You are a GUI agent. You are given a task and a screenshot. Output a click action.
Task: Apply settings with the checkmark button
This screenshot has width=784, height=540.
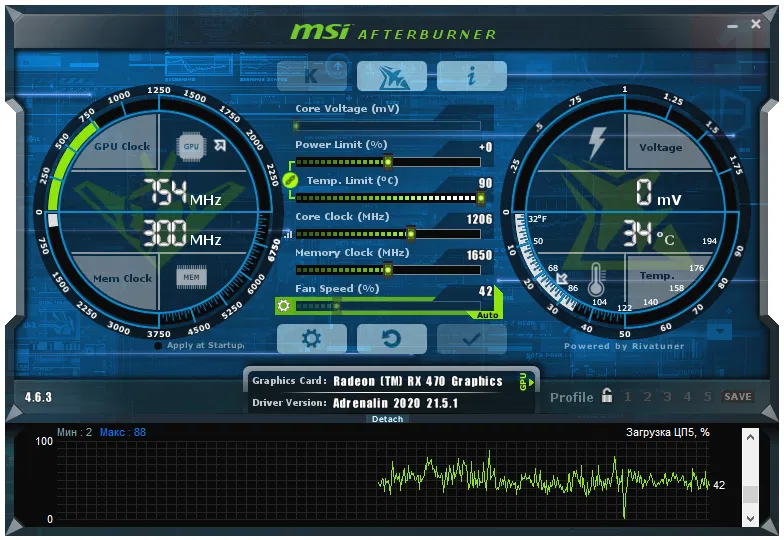[472, 339]
